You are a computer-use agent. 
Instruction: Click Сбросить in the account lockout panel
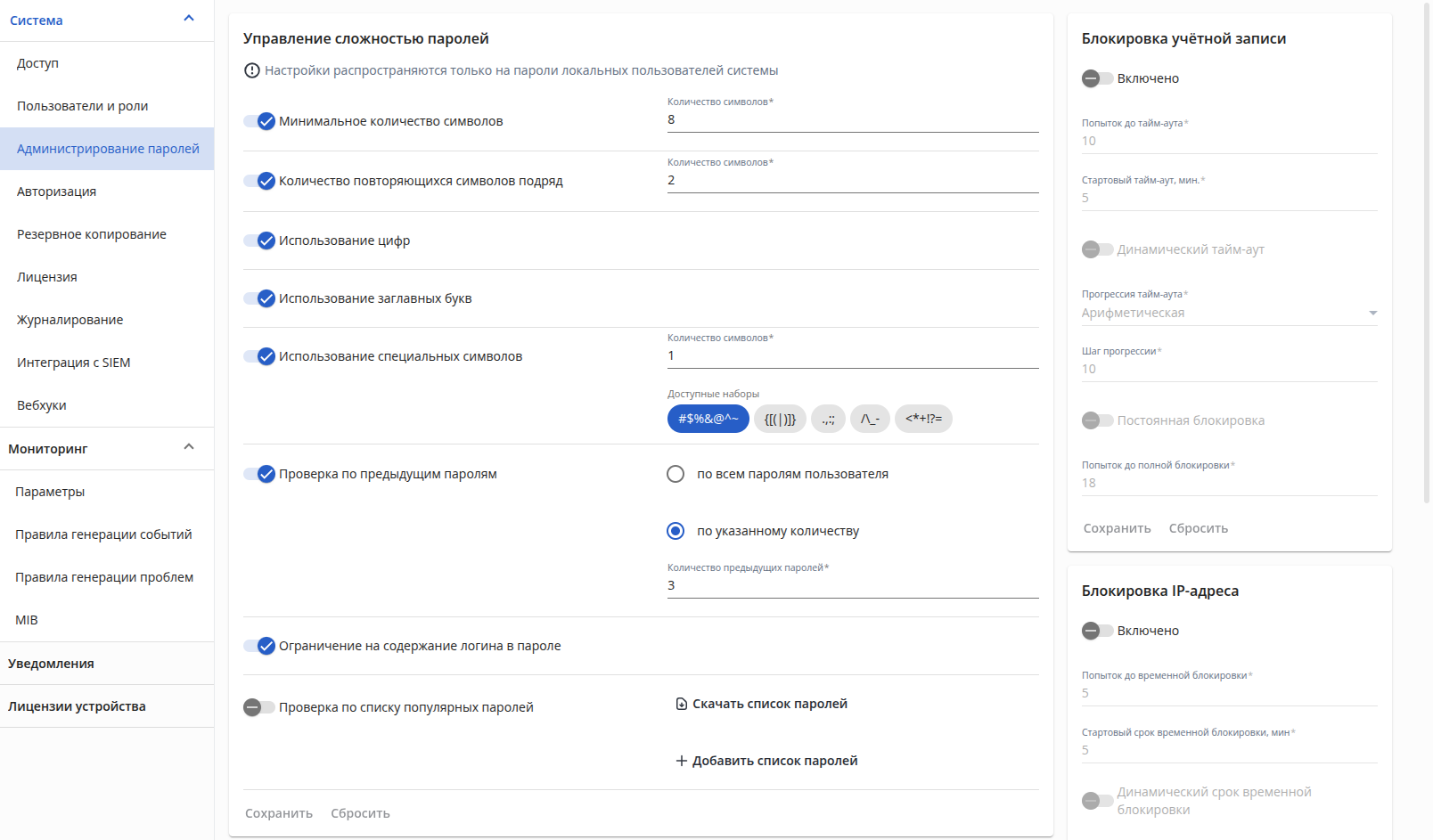[x=1199, y=528]
